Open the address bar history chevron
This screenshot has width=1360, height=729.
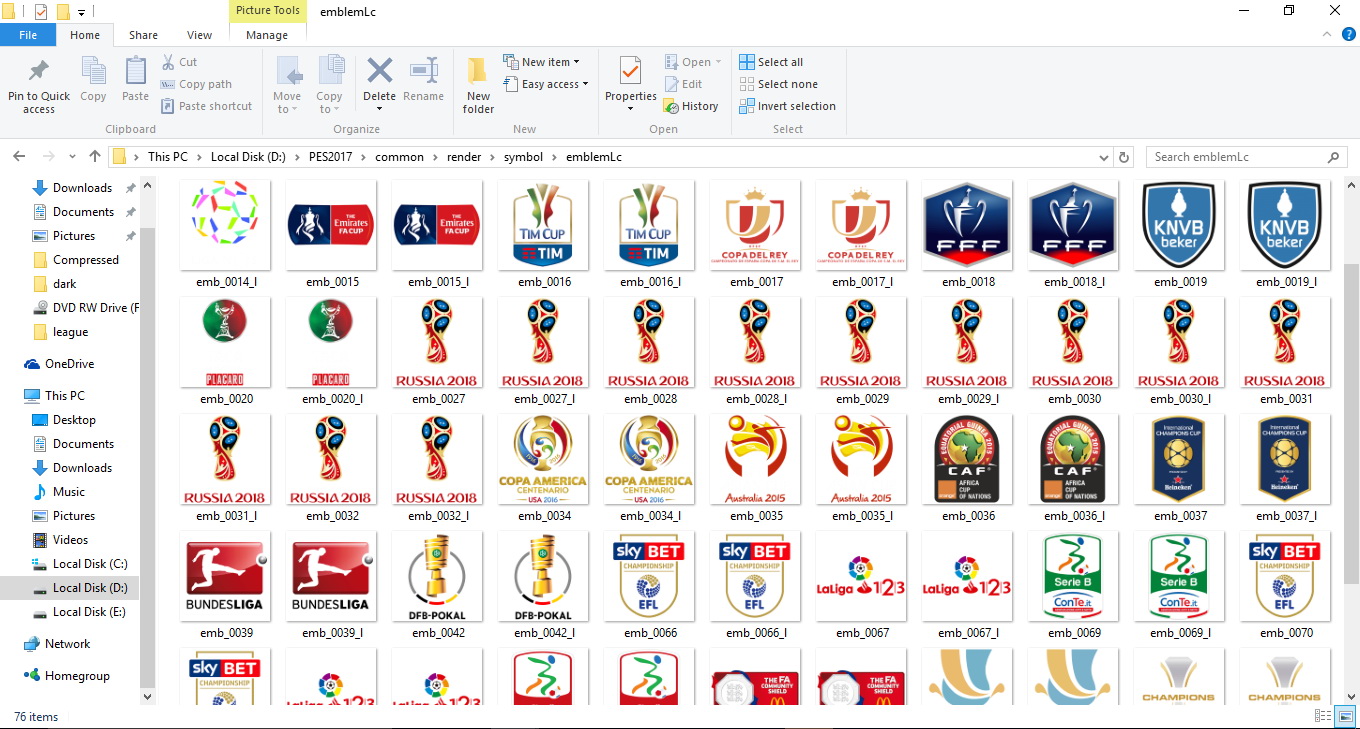[1103, 157]
